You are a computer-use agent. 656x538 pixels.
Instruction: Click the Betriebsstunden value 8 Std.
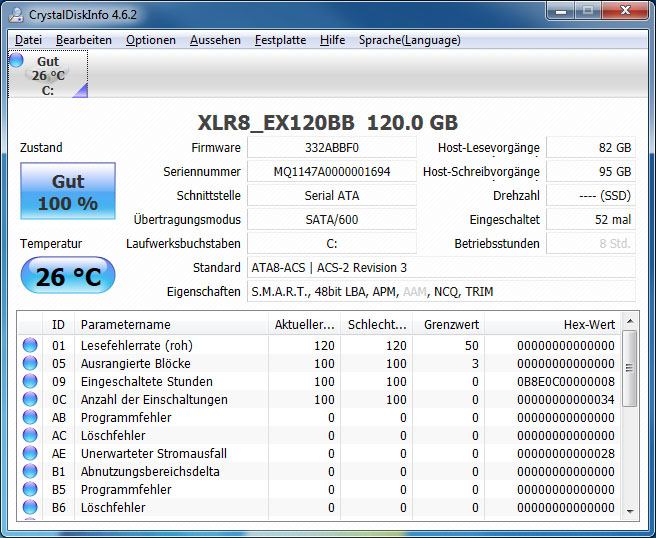(591, 243)
